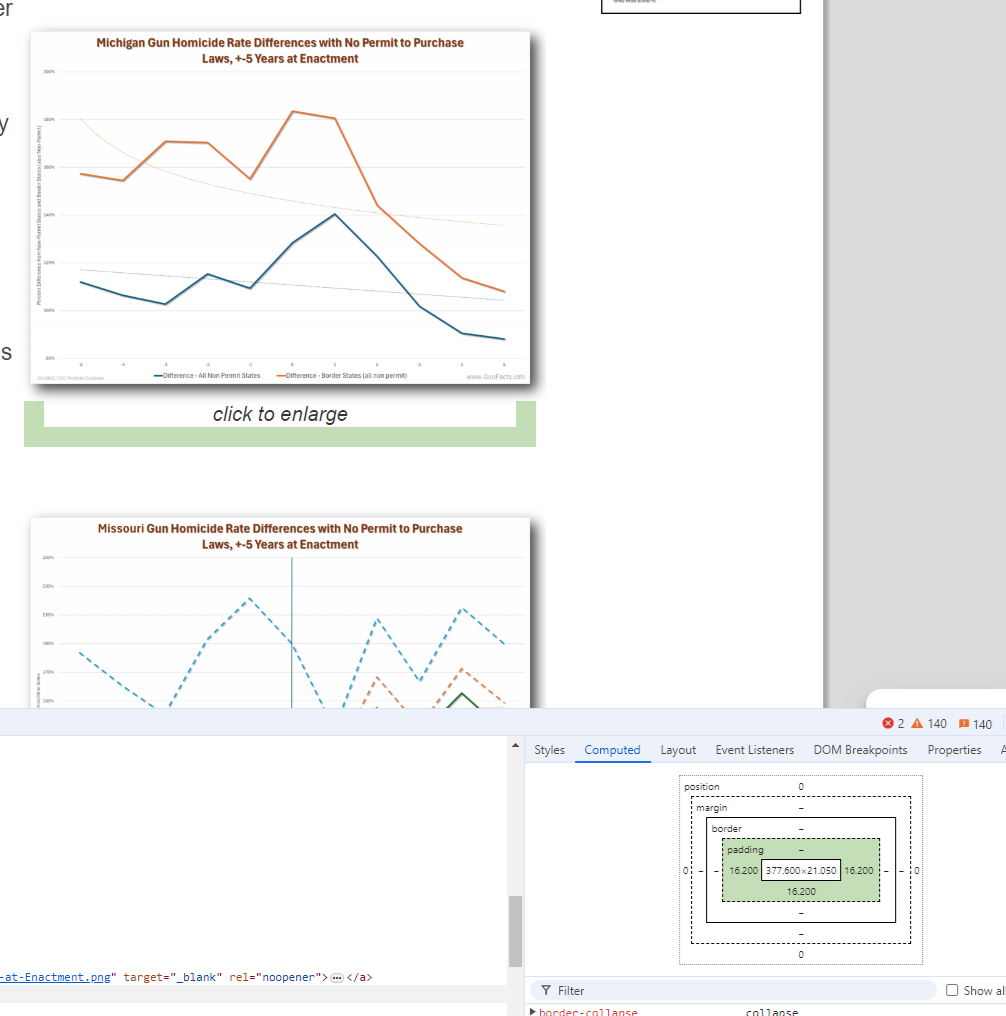The height and width of the screenshot is (1016, 1006).
Task: Click the issues count flag icon
Action: 964,724
